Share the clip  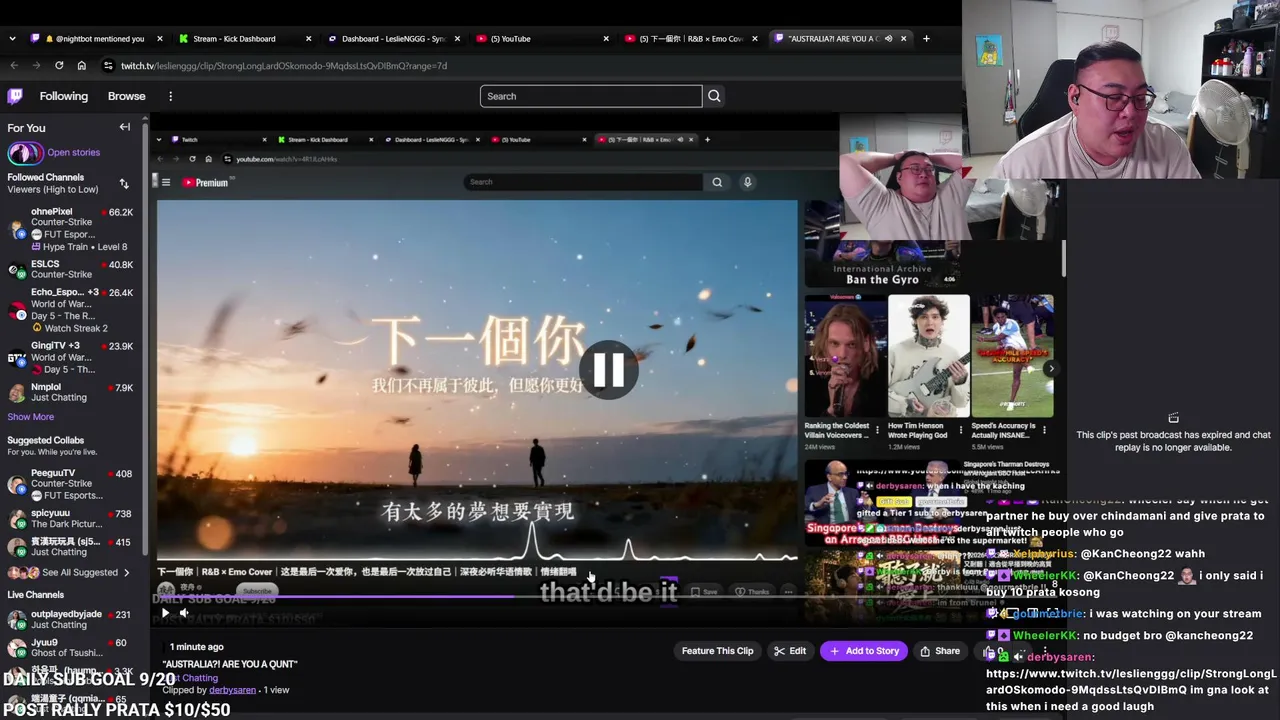pos(939,651)
